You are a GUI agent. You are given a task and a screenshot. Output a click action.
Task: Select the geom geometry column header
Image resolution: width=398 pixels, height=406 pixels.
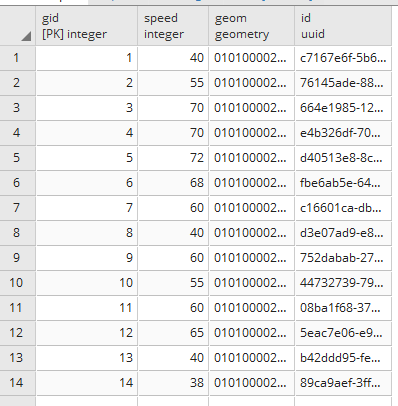click(252, 26)
